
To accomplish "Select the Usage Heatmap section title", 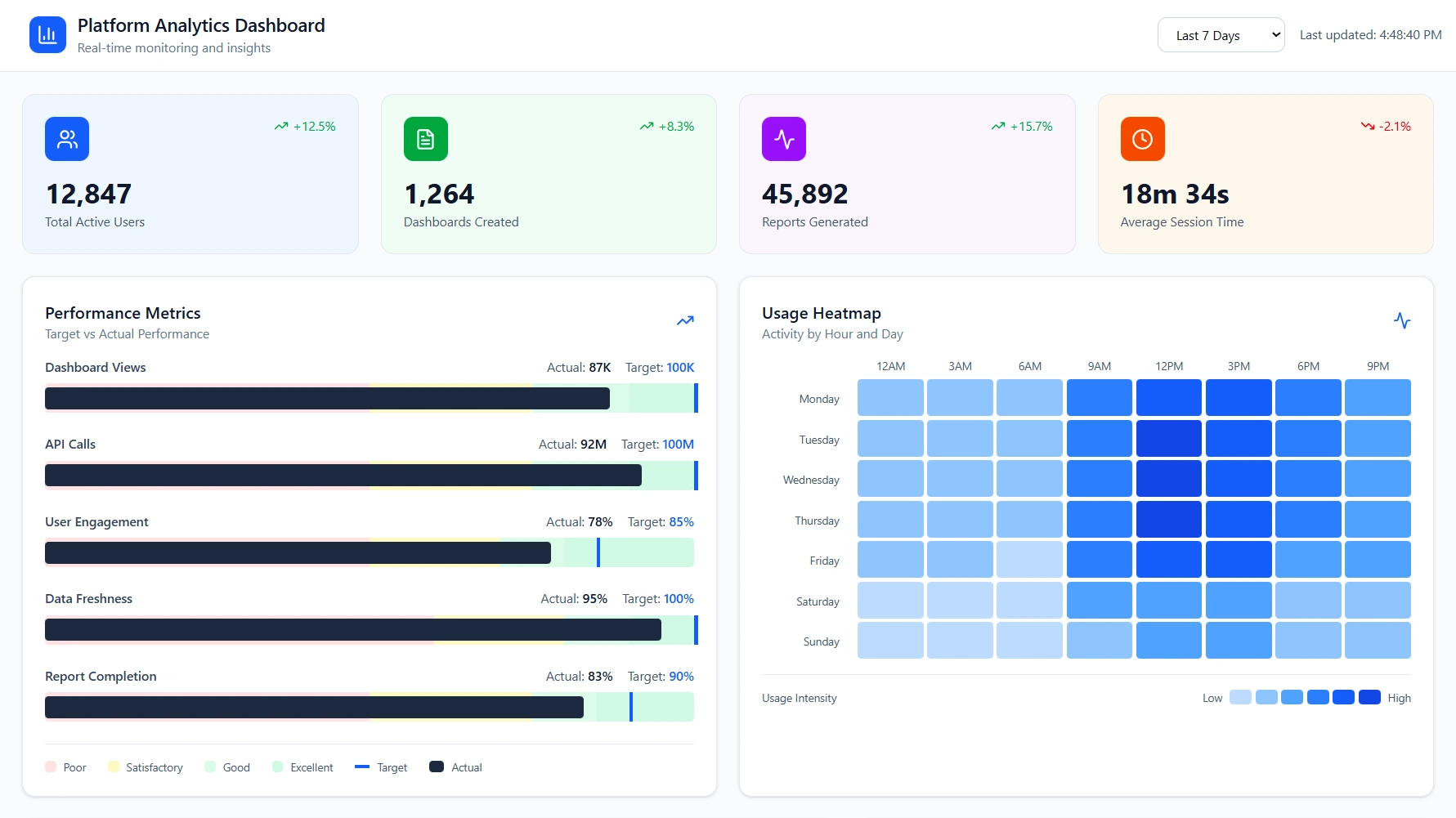I will click(821, 313).
